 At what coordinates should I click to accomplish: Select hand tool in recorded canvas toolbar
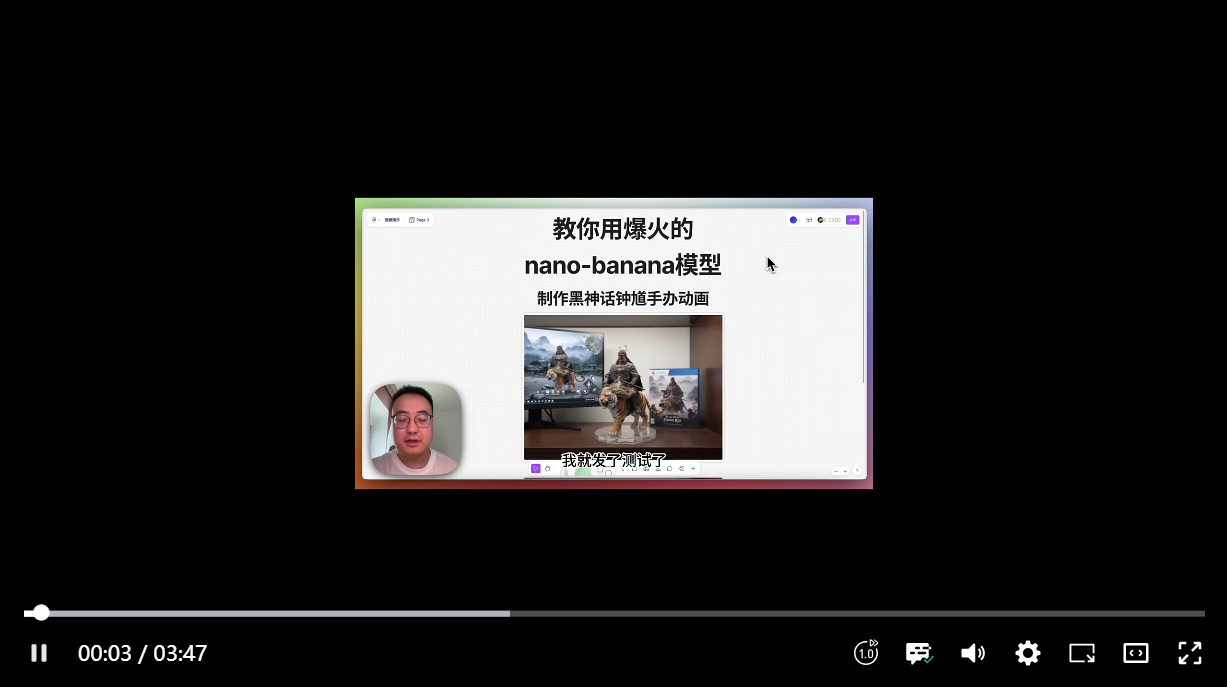point(547,468)
